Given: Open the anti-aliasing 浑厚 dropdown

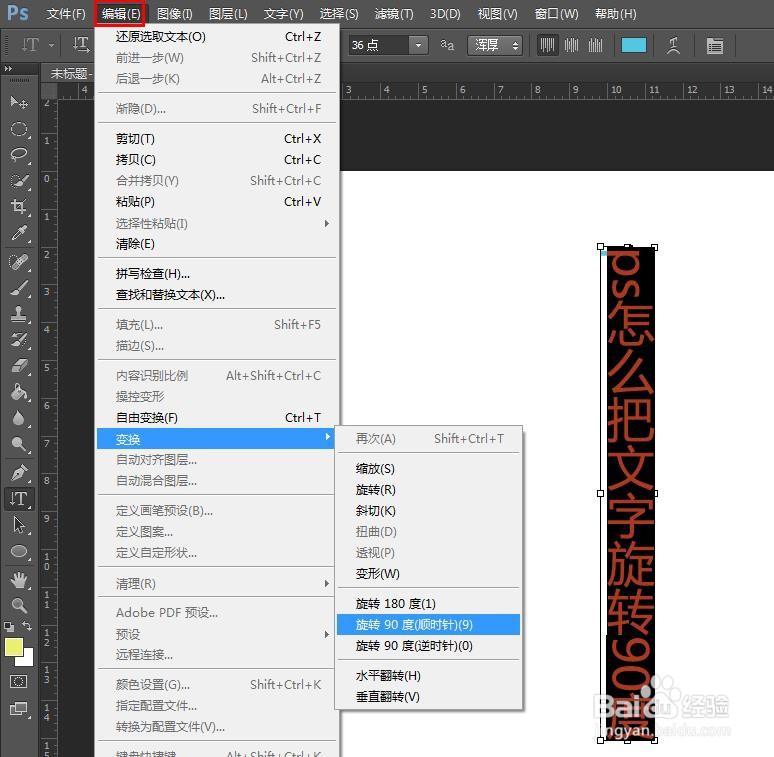Looking at the screenshot, I should coord(495,45).
